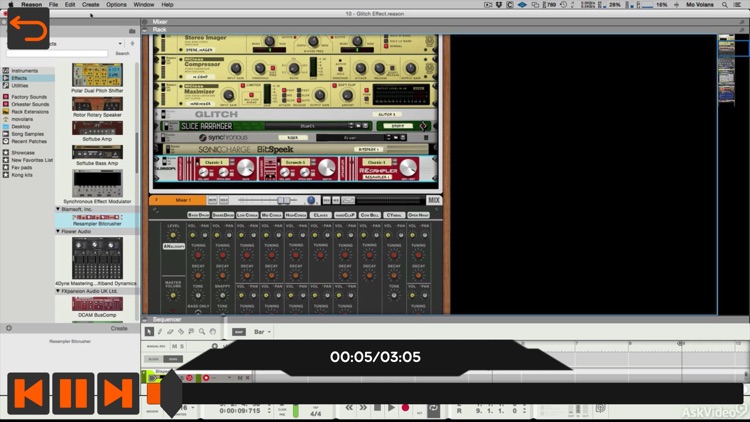
Task: Click the video progress scrubber handle
Action: (x=171, y=393)
